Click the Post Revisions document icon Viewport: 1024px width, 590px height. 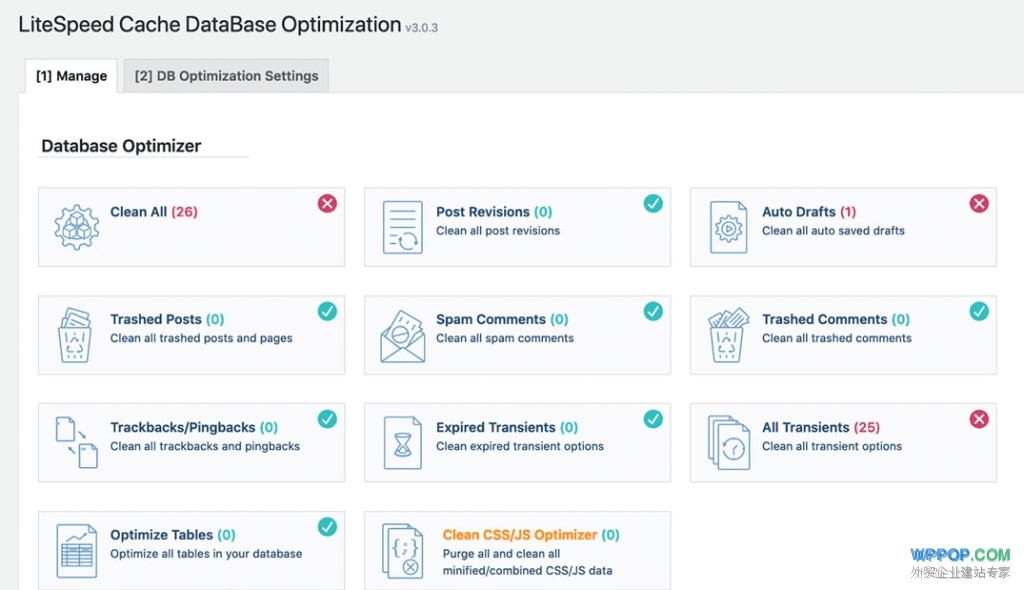tap(403, 227)
